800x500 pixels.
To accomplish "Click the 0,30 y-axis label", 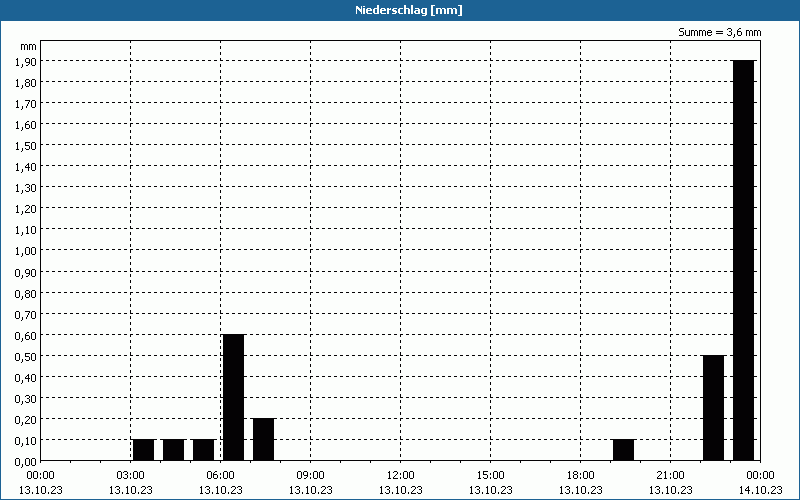I will tap(26, 398).
